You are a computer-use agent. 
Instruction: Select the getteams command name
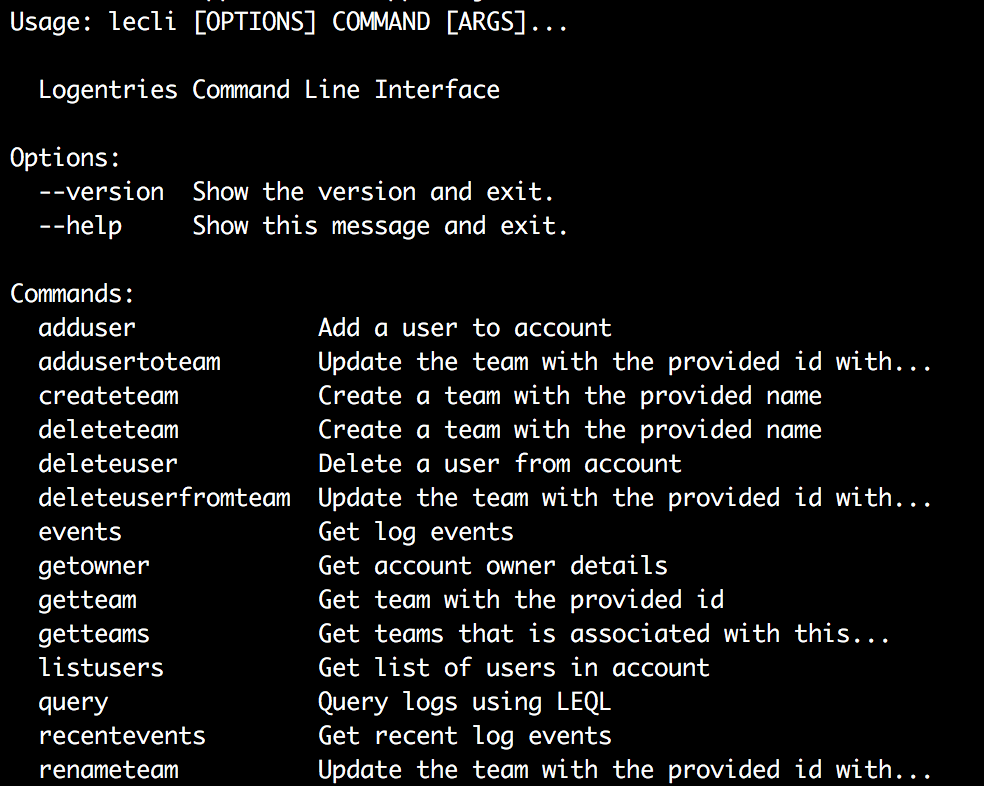click(94, 634)
